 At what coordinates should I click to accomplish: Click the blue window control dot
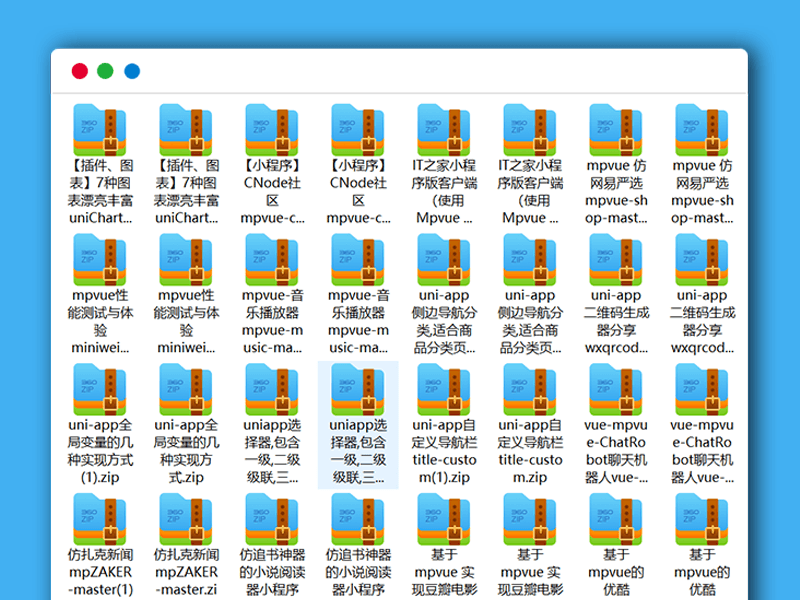pyautogui.click(x=132, y=71)
